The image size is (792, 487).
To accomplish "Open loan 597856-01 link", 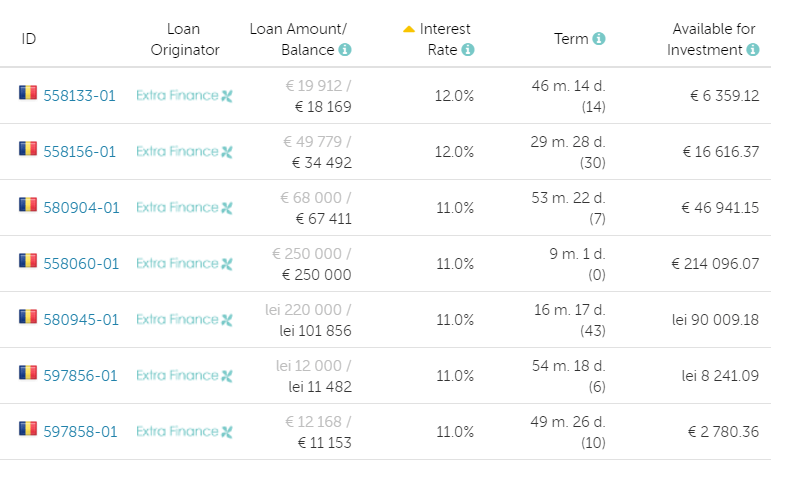I will [80, 376].
